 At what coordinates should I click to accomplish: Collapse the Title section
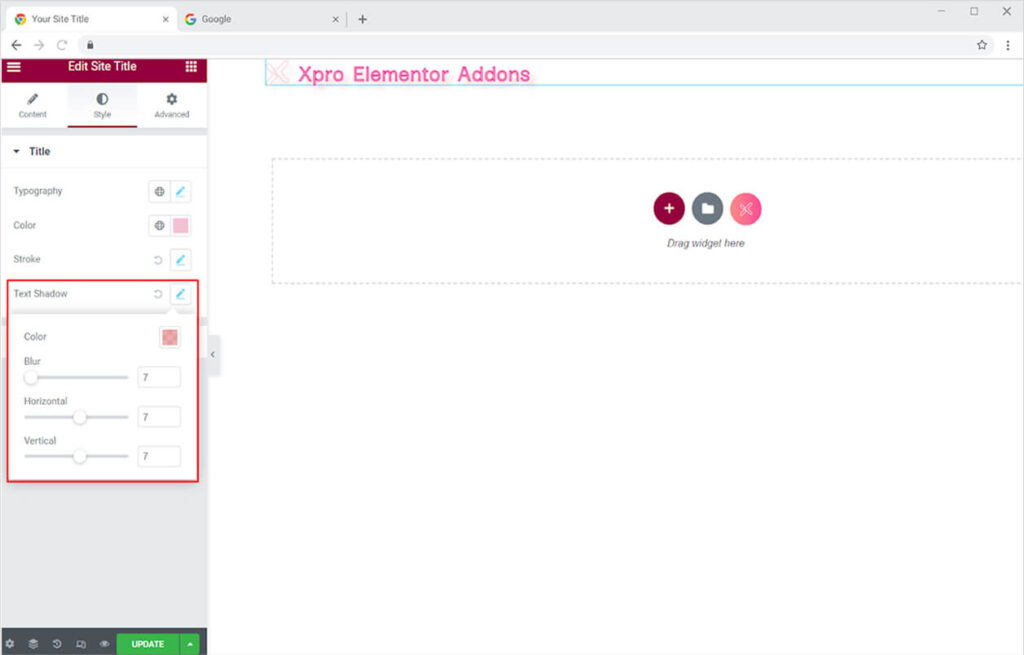click(17, 152)
